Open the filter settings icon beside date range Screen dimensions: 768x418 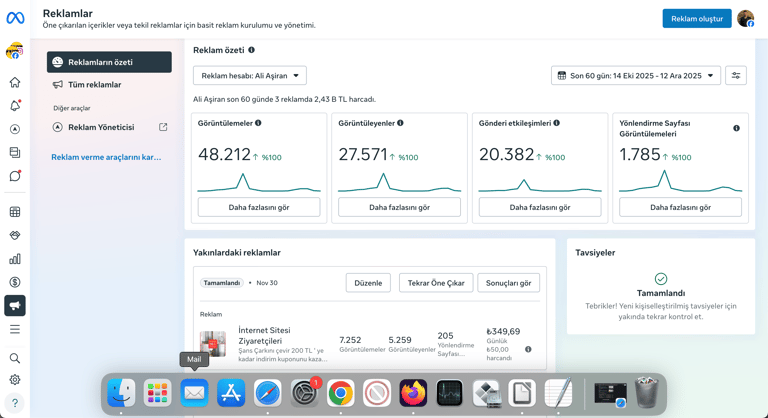point(736,75)
